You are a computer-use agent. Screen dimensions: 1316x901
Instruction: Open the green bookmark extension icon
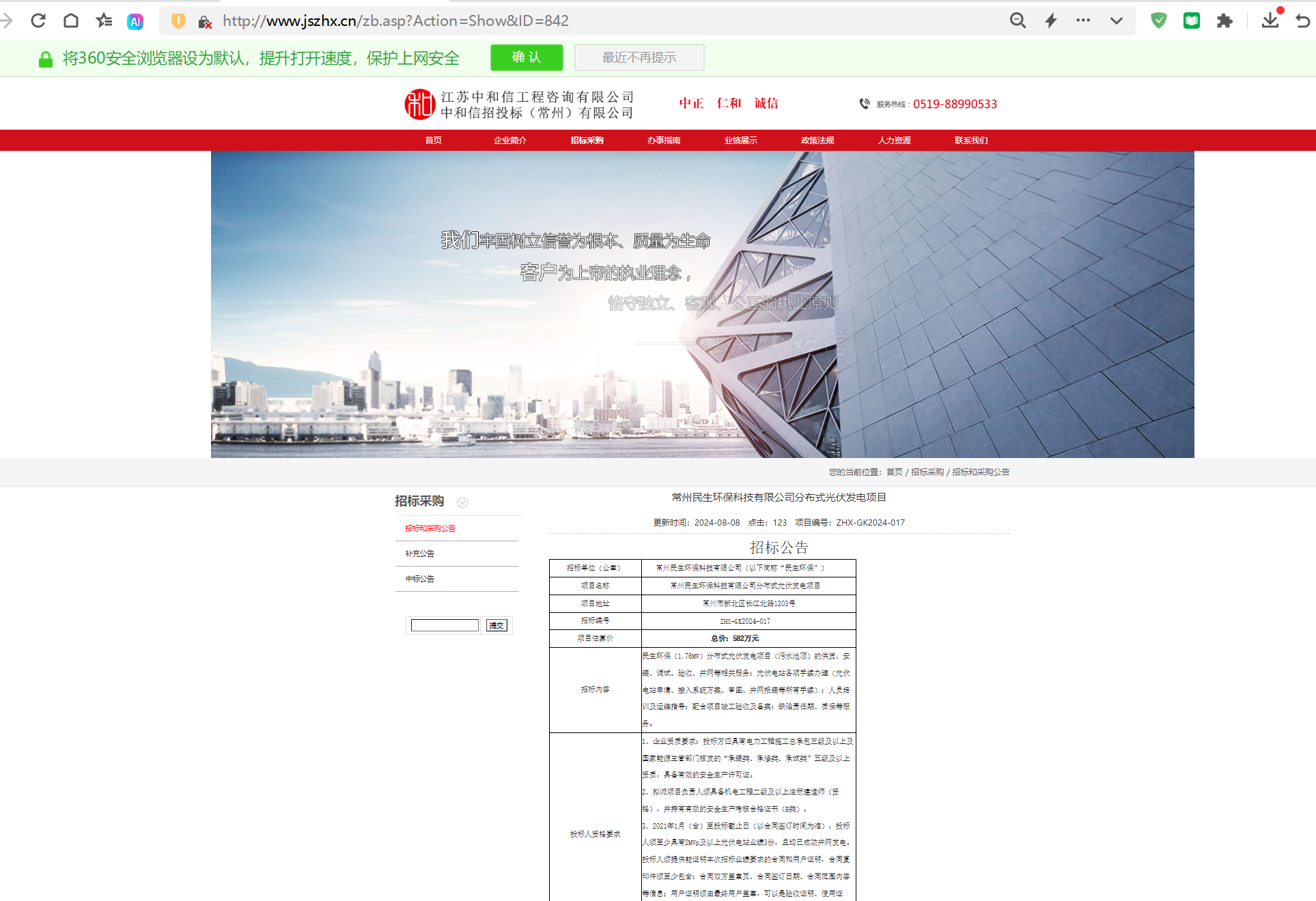(x=1192, y=20)
